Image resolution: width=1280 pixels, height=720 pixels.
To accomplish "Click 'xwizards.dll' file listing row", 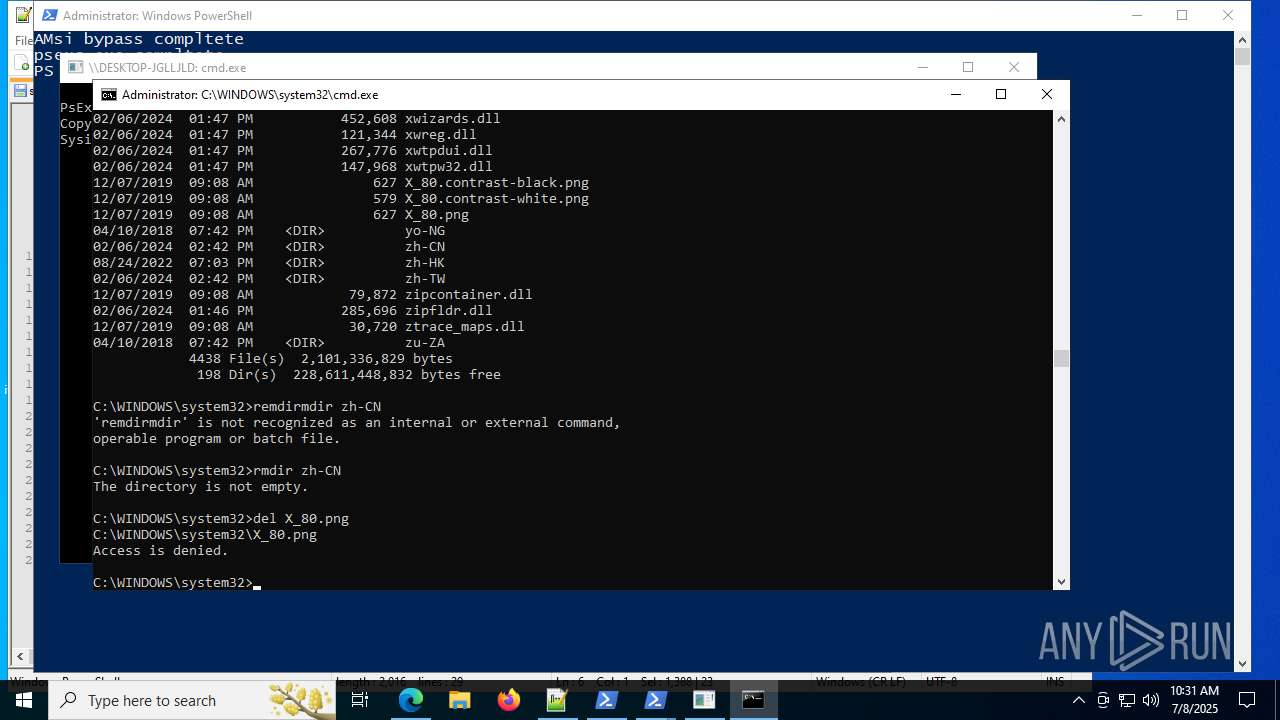I will [x=297, y=118].
